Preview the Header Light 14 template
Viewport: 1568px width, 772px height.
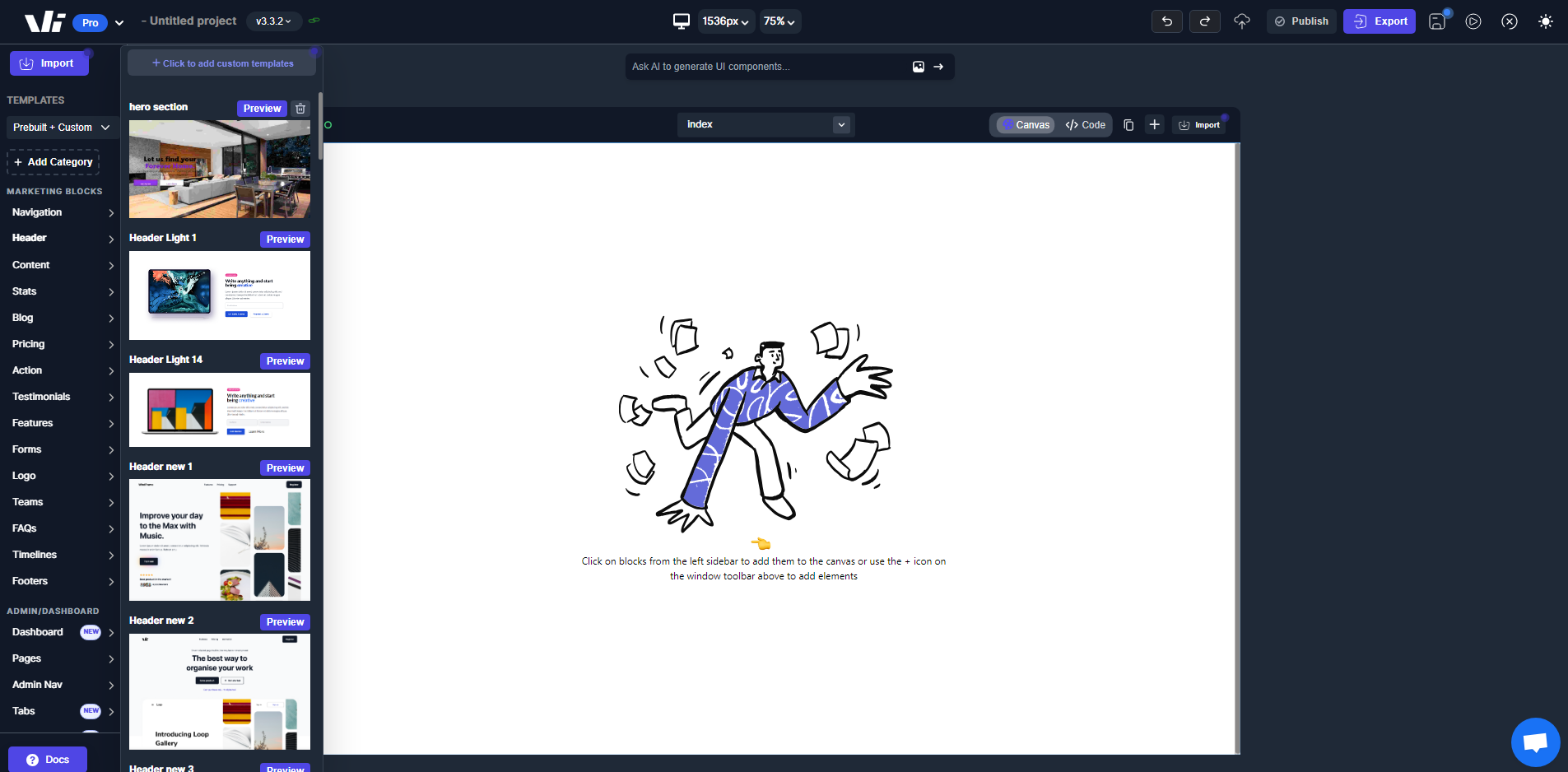click(285, 361)
